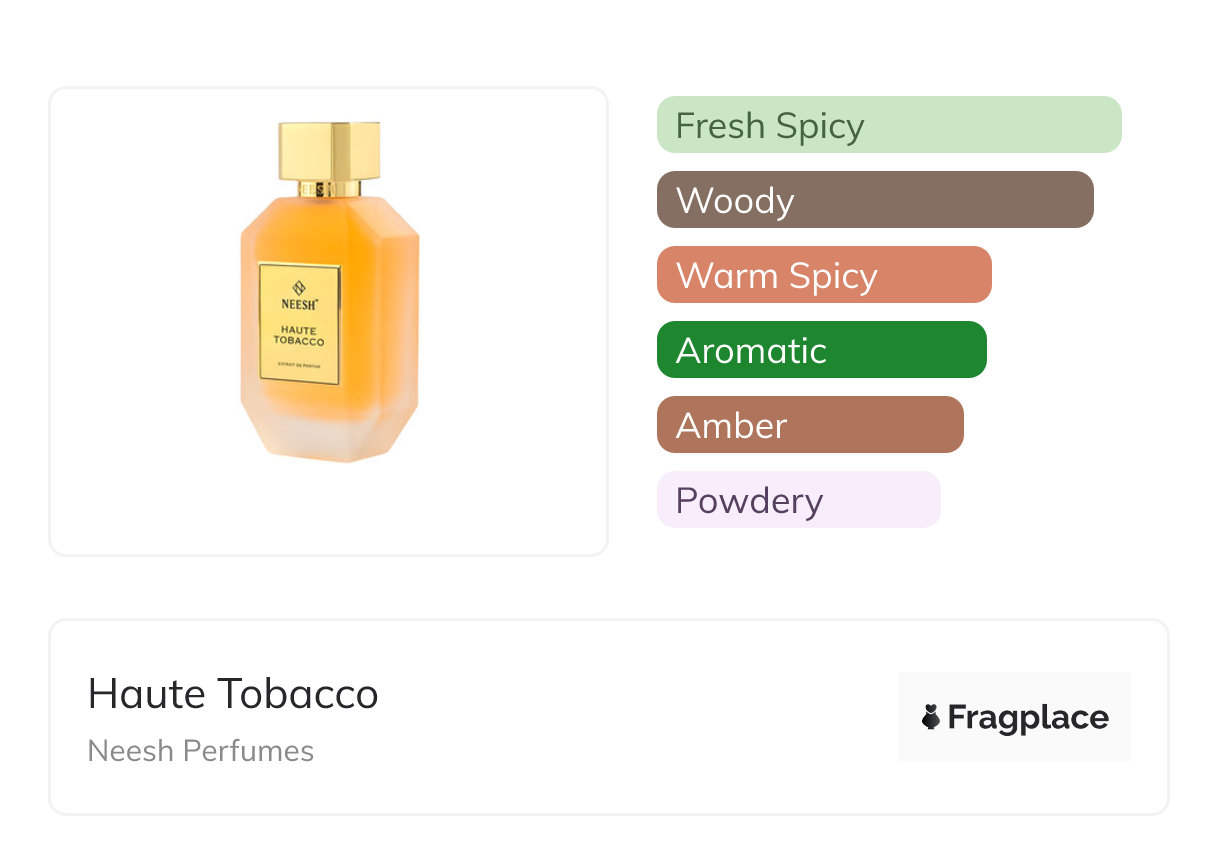This screenshot has height=864, width=1218.
Task: Choose the Warm Spicy accord bar
Action: 823,275
